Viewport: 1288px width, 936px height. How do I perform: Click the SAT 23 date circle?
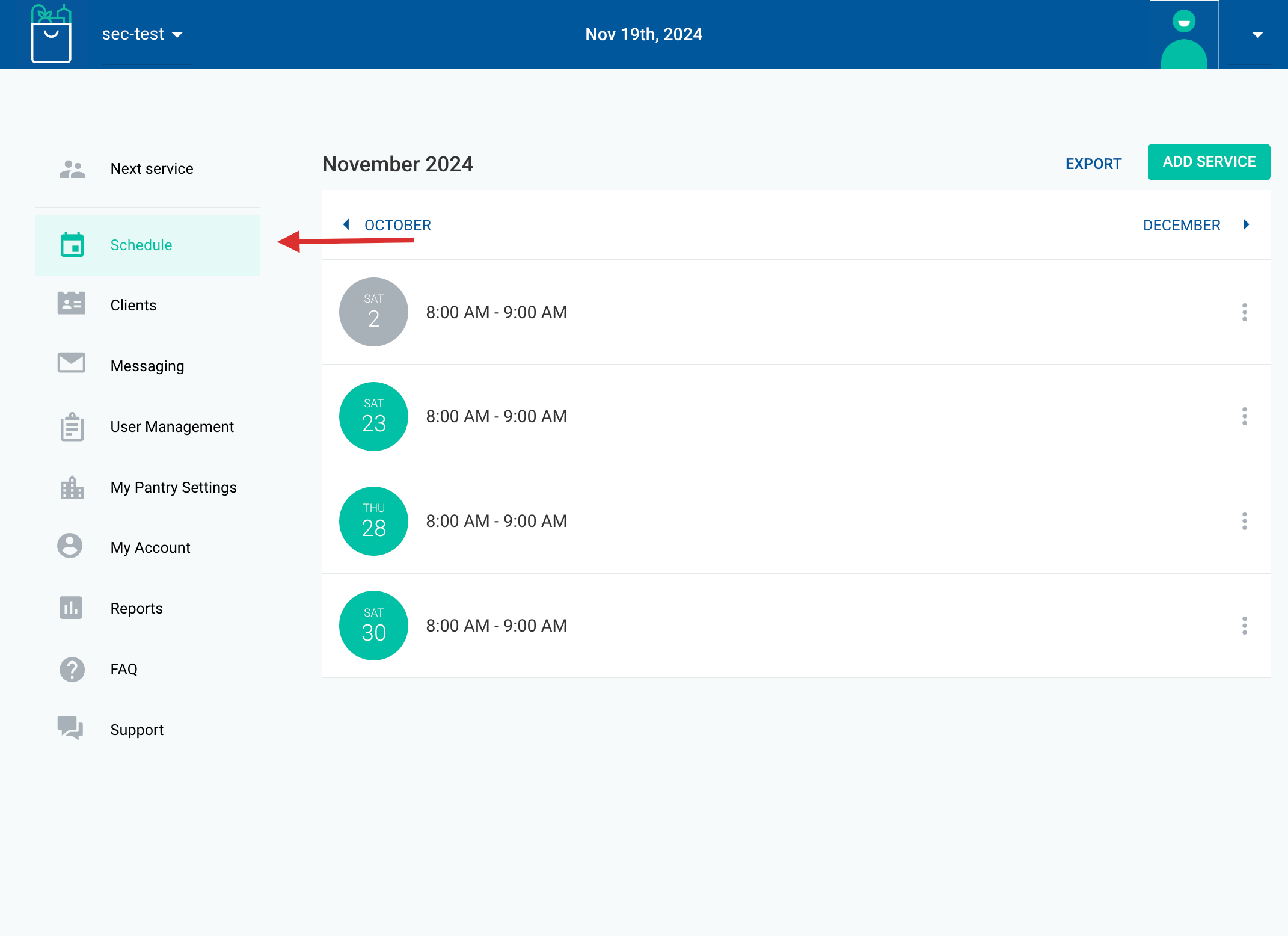(x=373, y=416)
